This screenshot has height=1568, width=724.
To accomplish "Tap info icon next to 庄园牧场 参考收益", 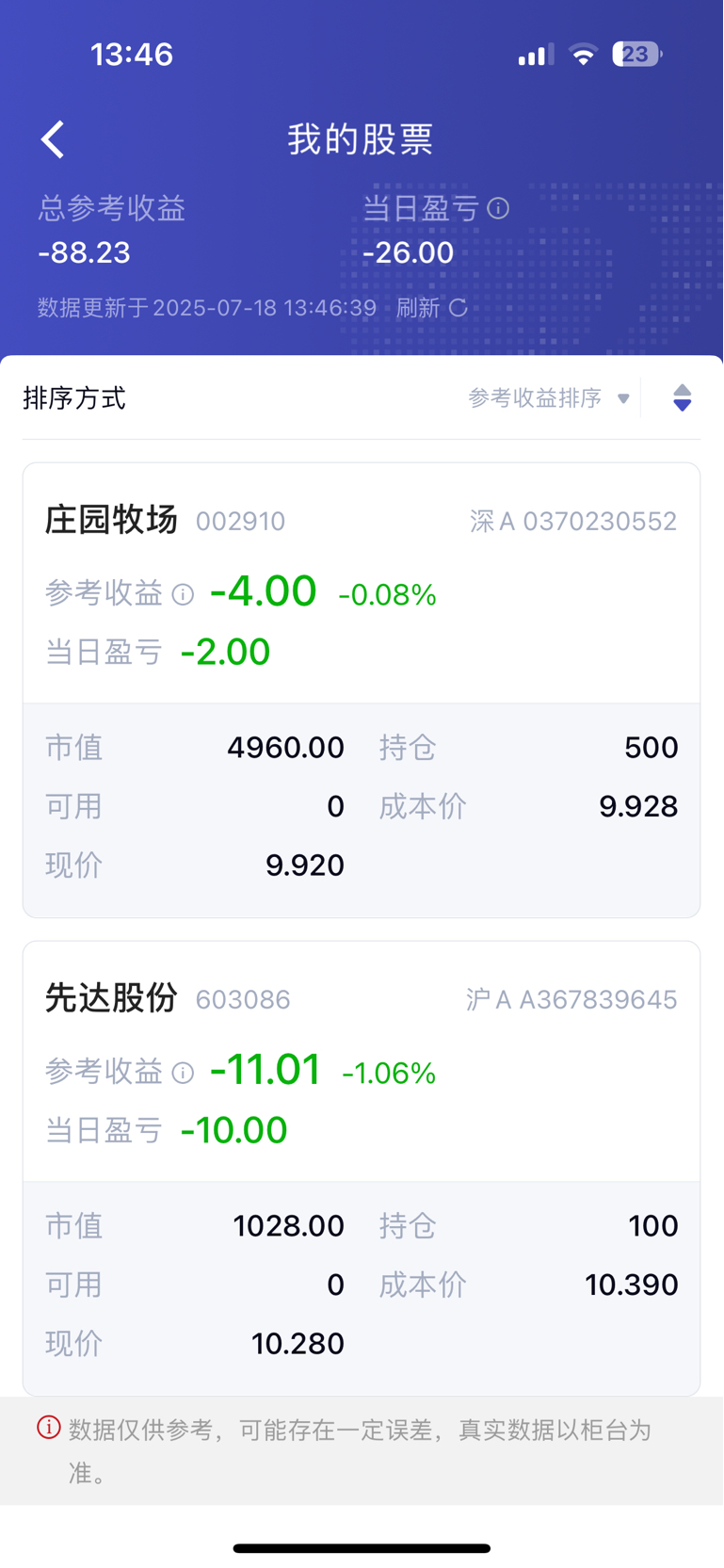I will [x=184, y=595].
